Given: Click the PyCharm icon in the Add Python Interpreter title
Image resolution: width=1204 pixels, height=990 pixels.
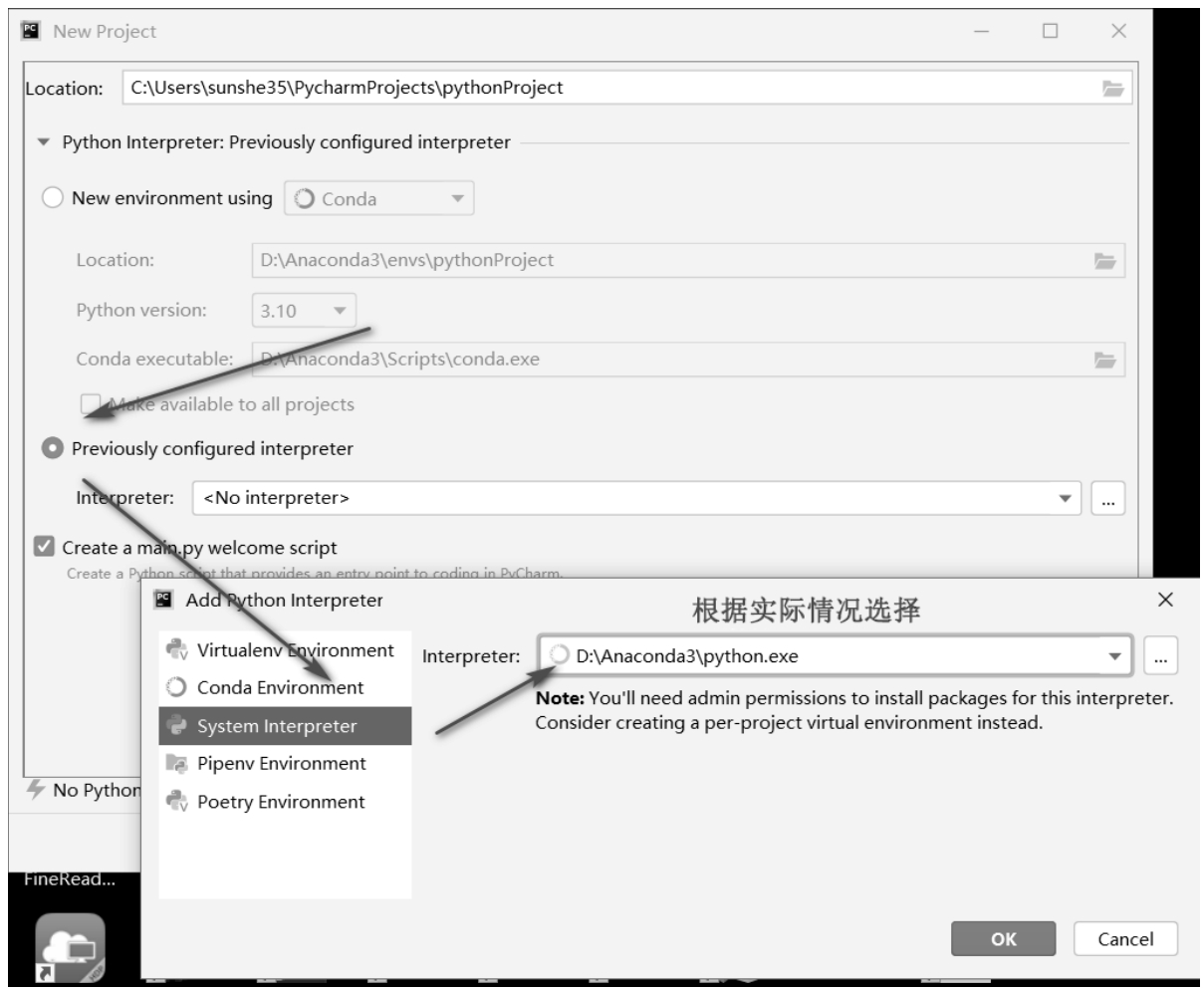Looking at the screenshot, I should tap(163, 601).
